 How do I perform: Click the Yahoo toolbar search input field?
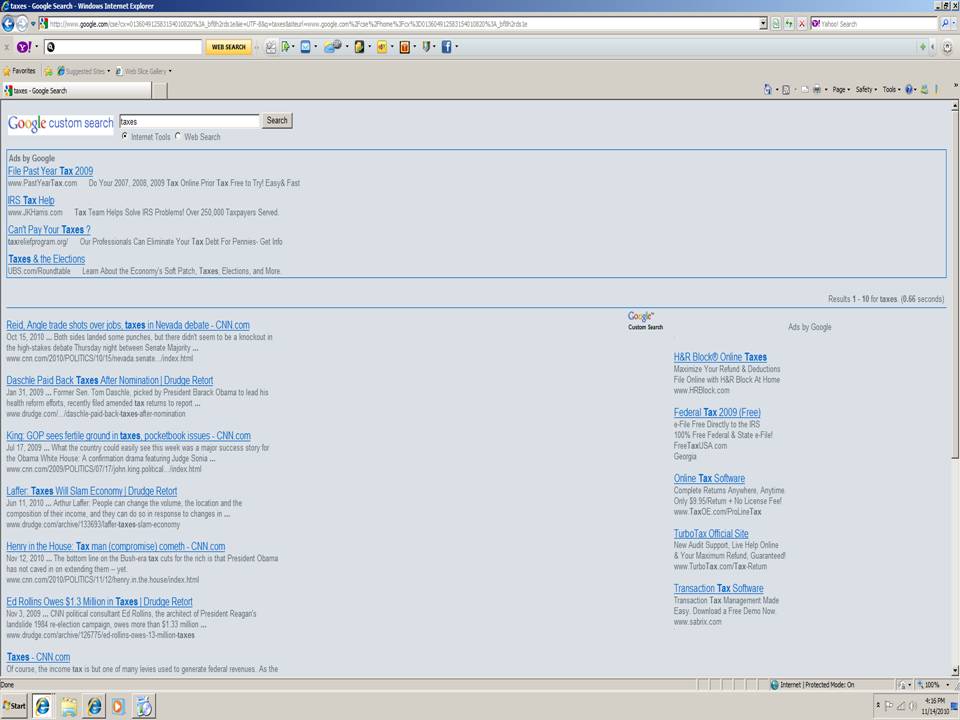pyautogui.click(x=122, y=47)
